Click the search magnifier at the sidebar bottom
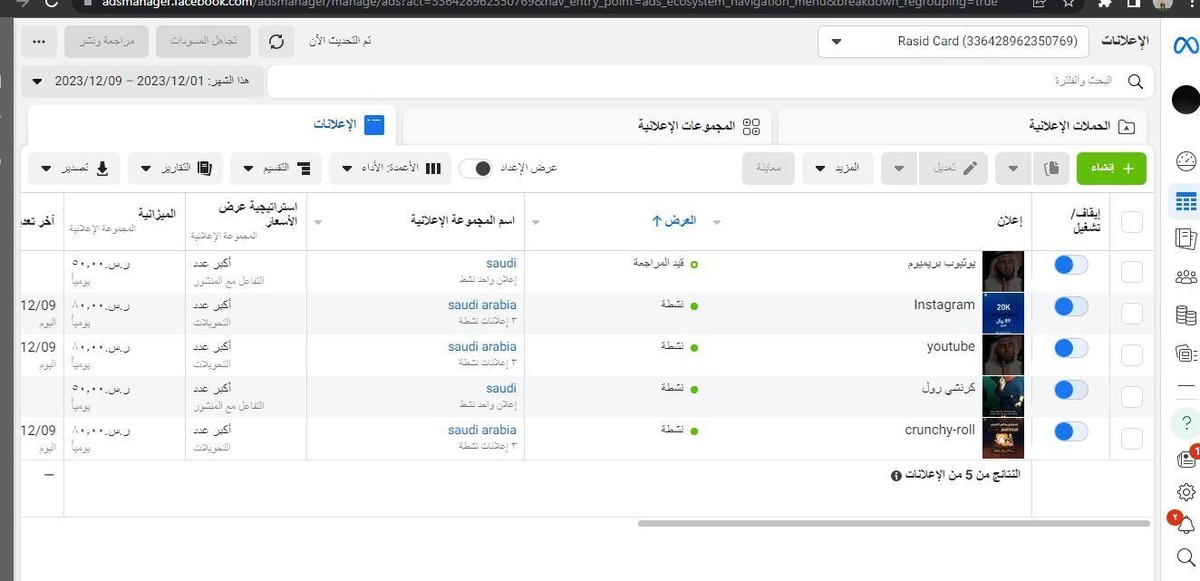The height and width of the screenshot is (581, 1200). 1185,558
